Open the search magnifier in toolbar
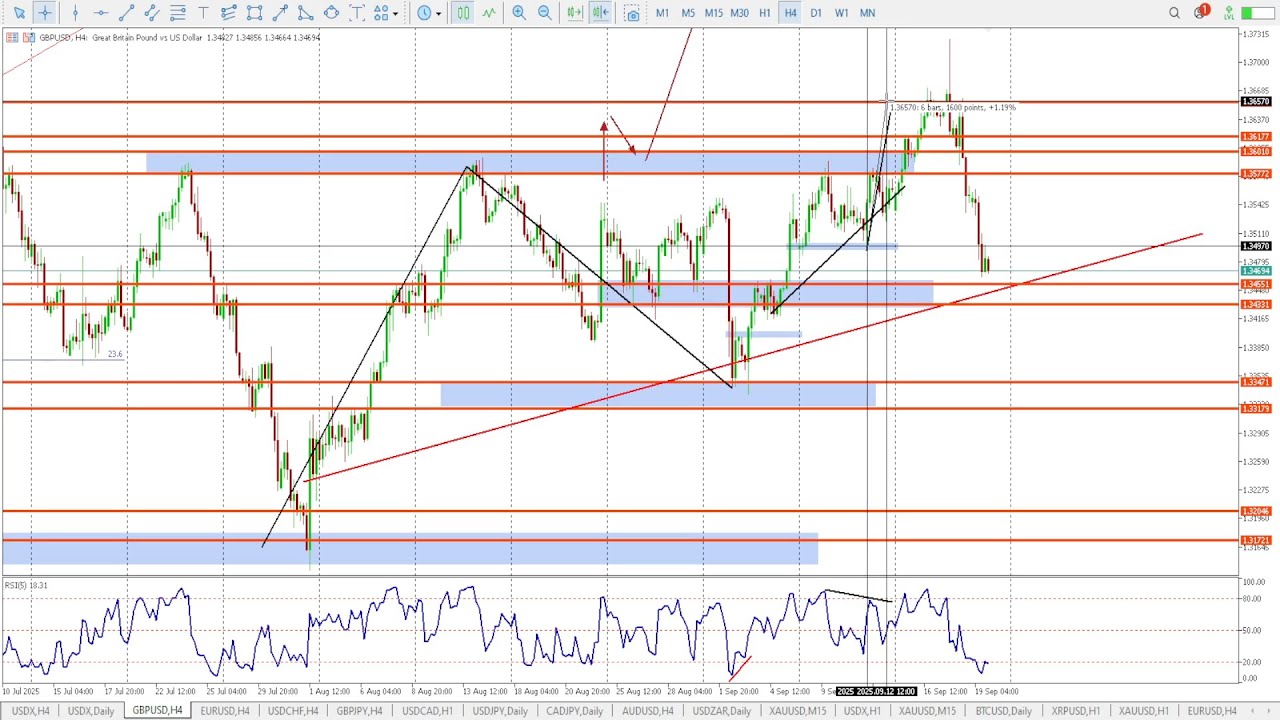This screenshot has width=1280, height=720. (x=1174, y=13)
